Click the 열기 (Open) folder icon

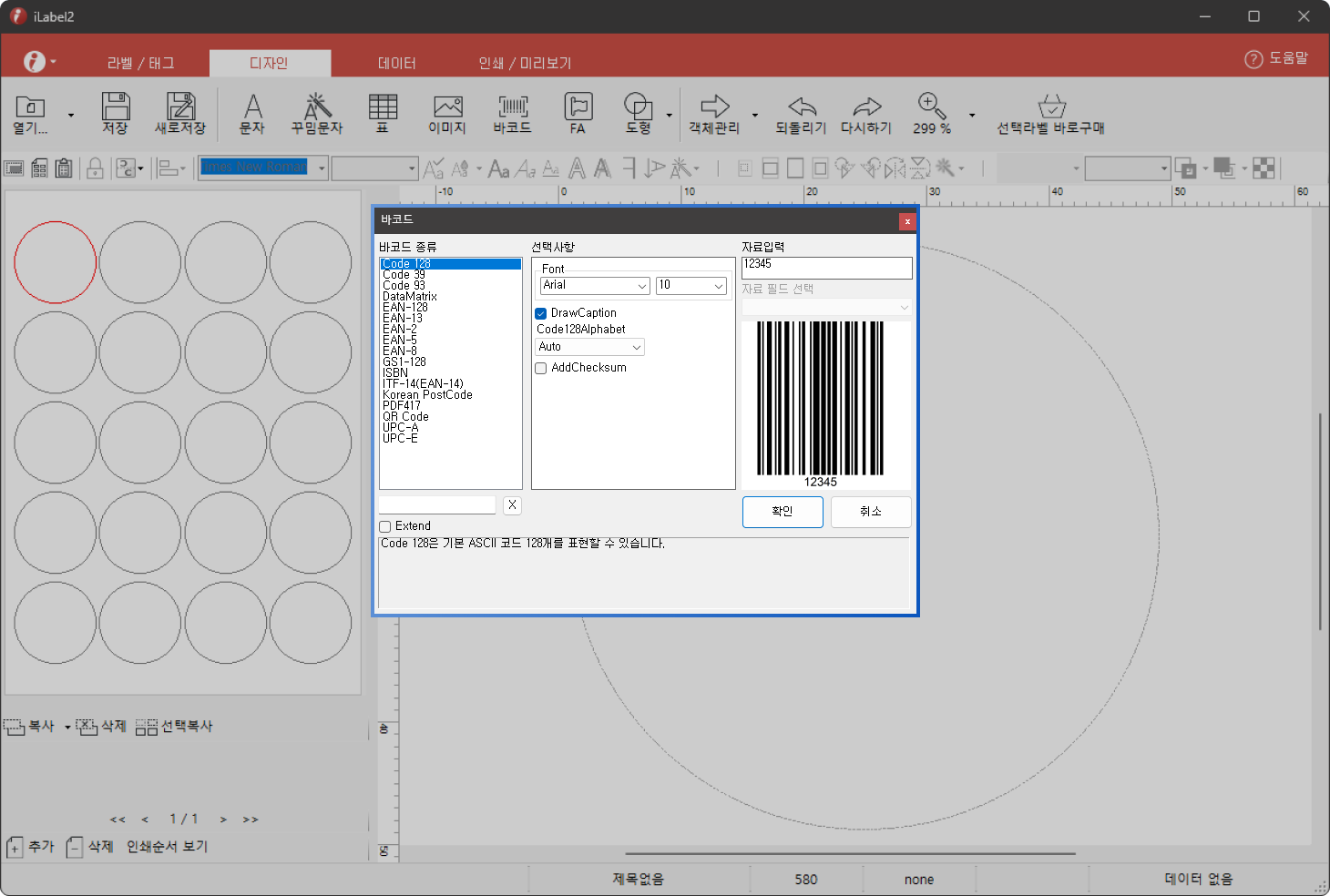(30, 107)
